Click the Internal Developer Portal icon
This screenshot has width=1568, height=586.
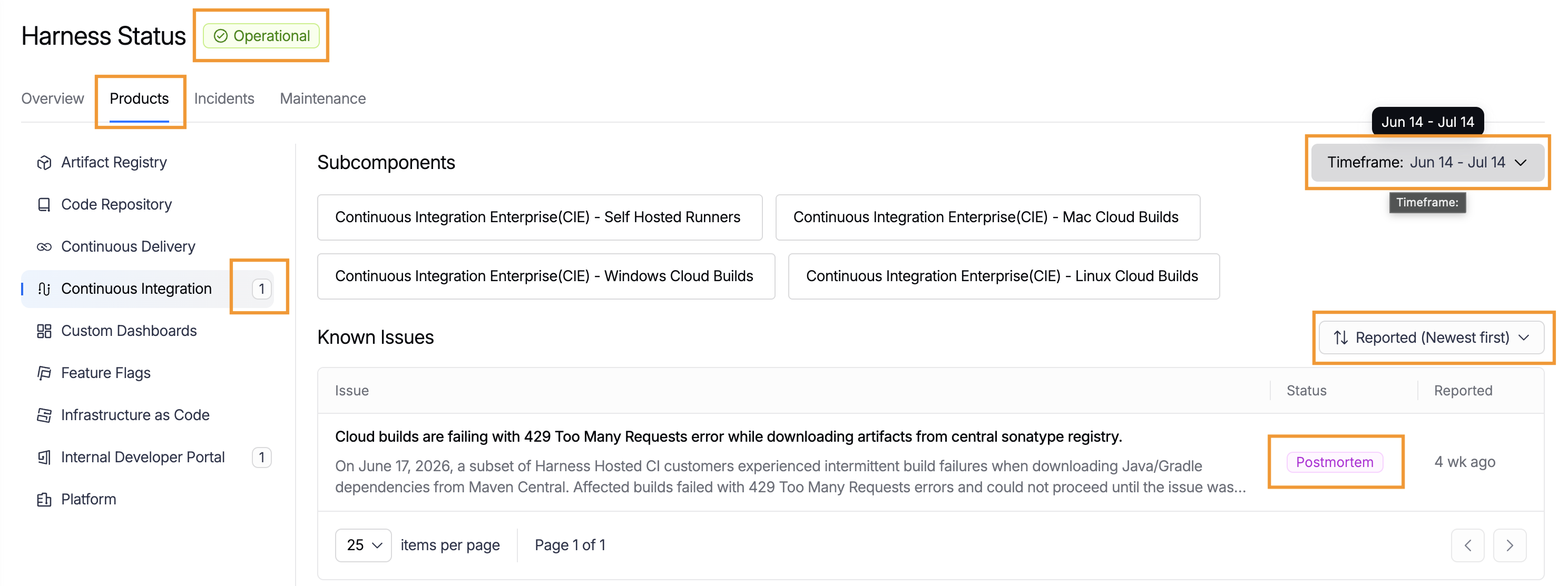click(44, 457)
